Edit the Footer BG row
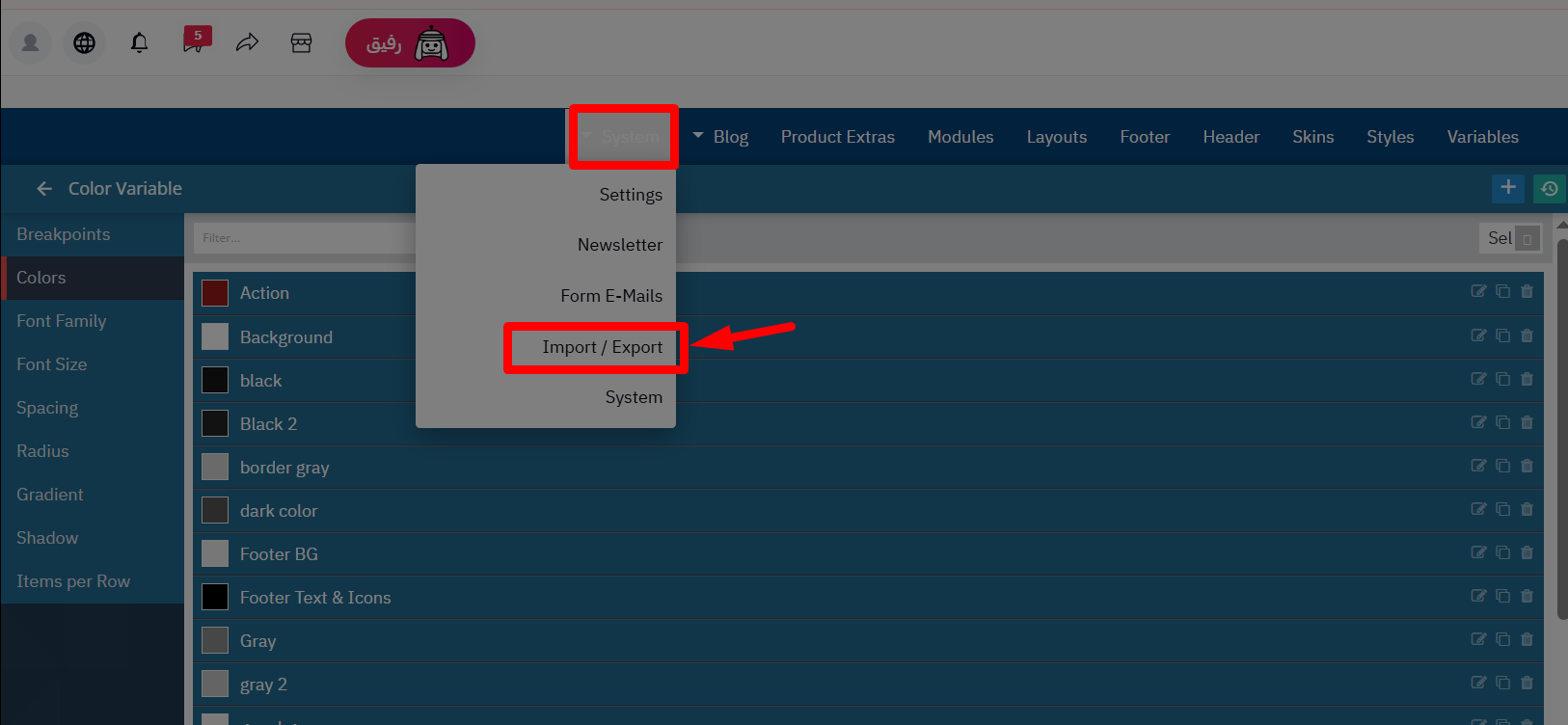The image size is (1568, 725). coord(1478,552)
